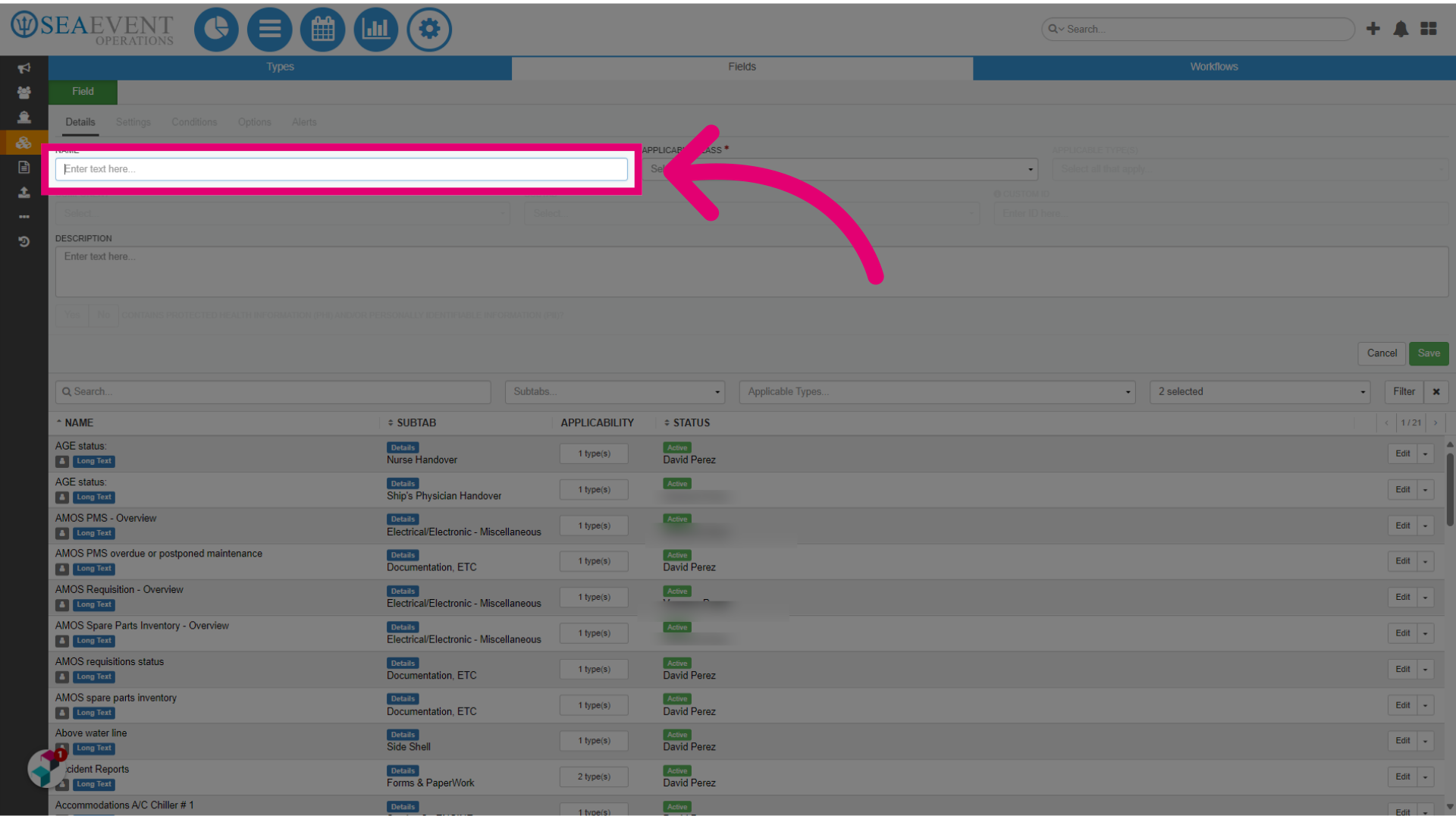
Task: Click the ellipsis more sidebar icon
Action: click(24, 217)
